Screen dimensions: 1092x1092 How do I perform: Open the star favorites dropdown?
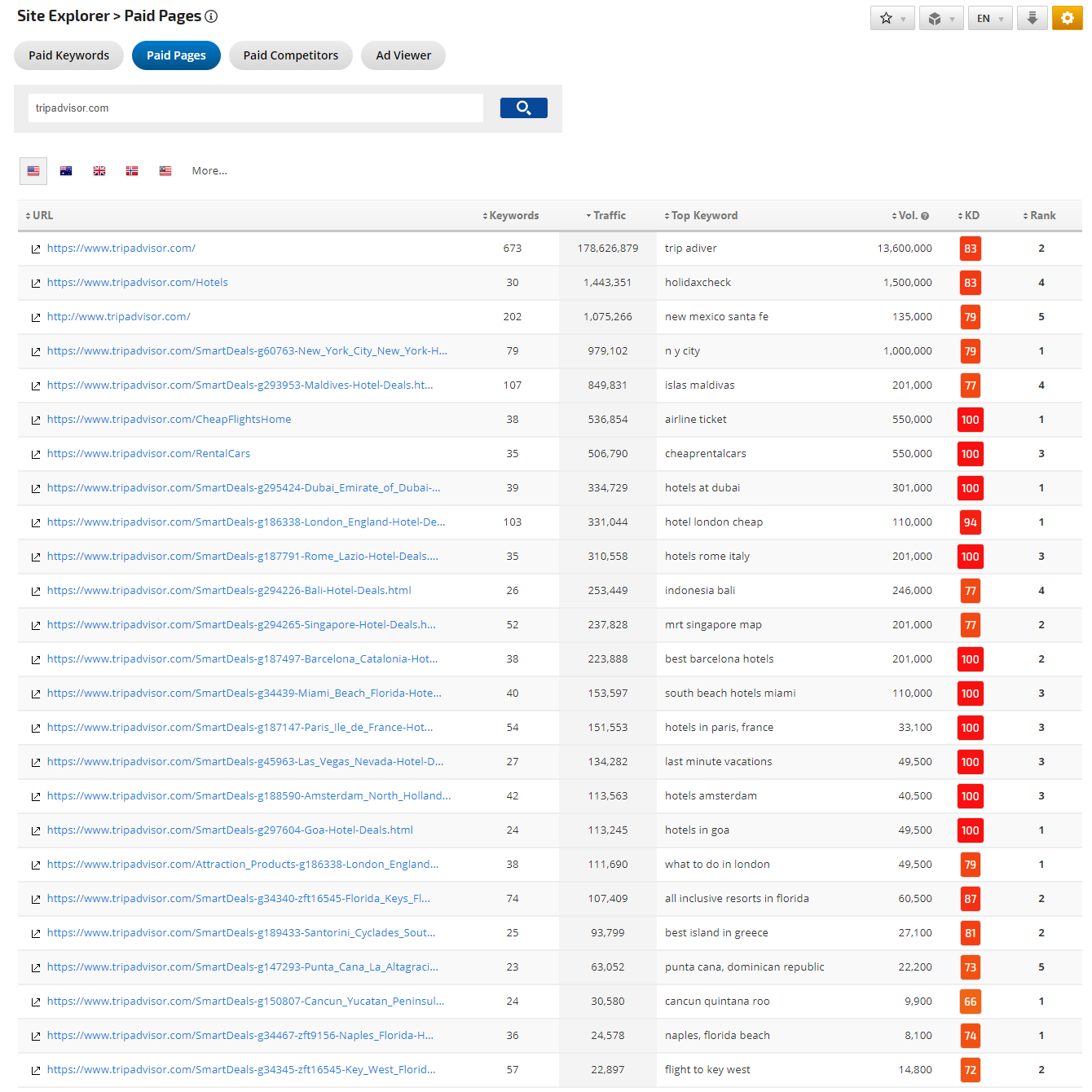click(x=892, y=18)
